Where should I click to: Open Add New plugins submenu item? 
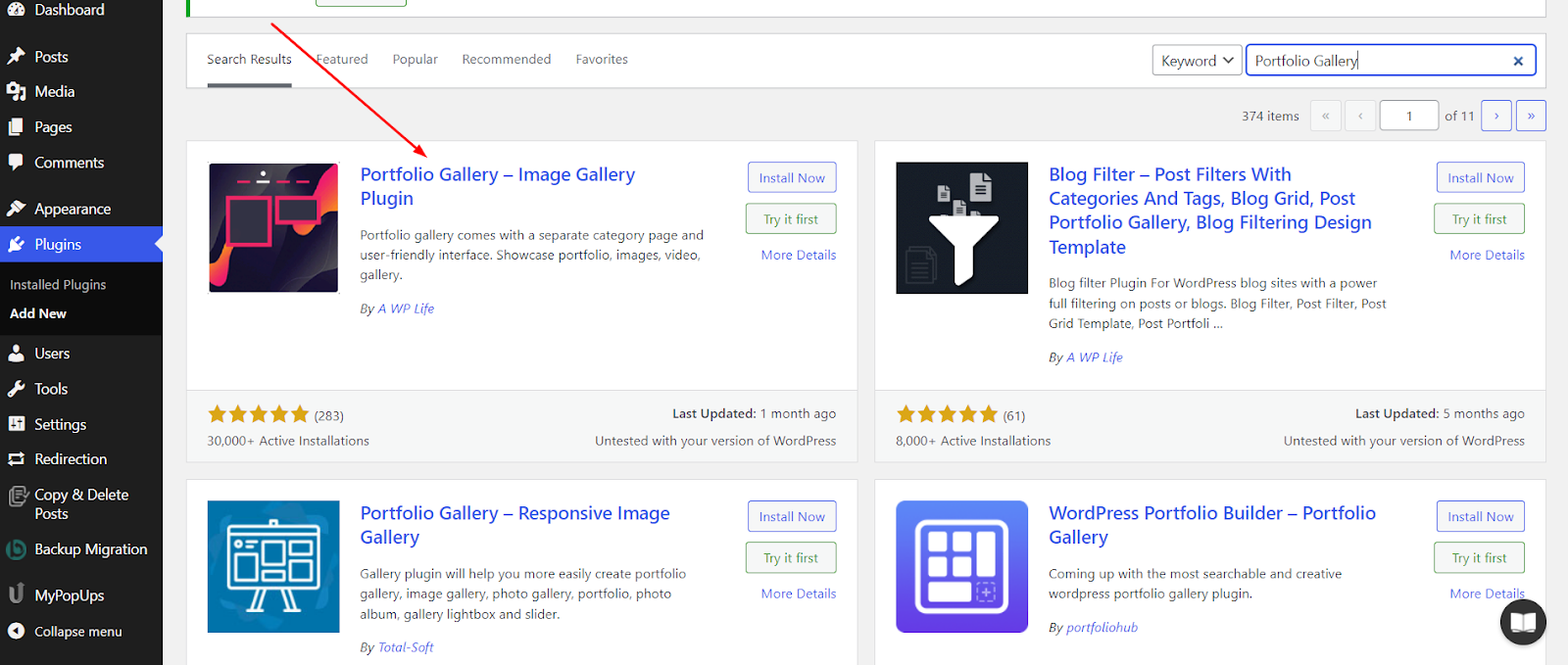(38, 313)
